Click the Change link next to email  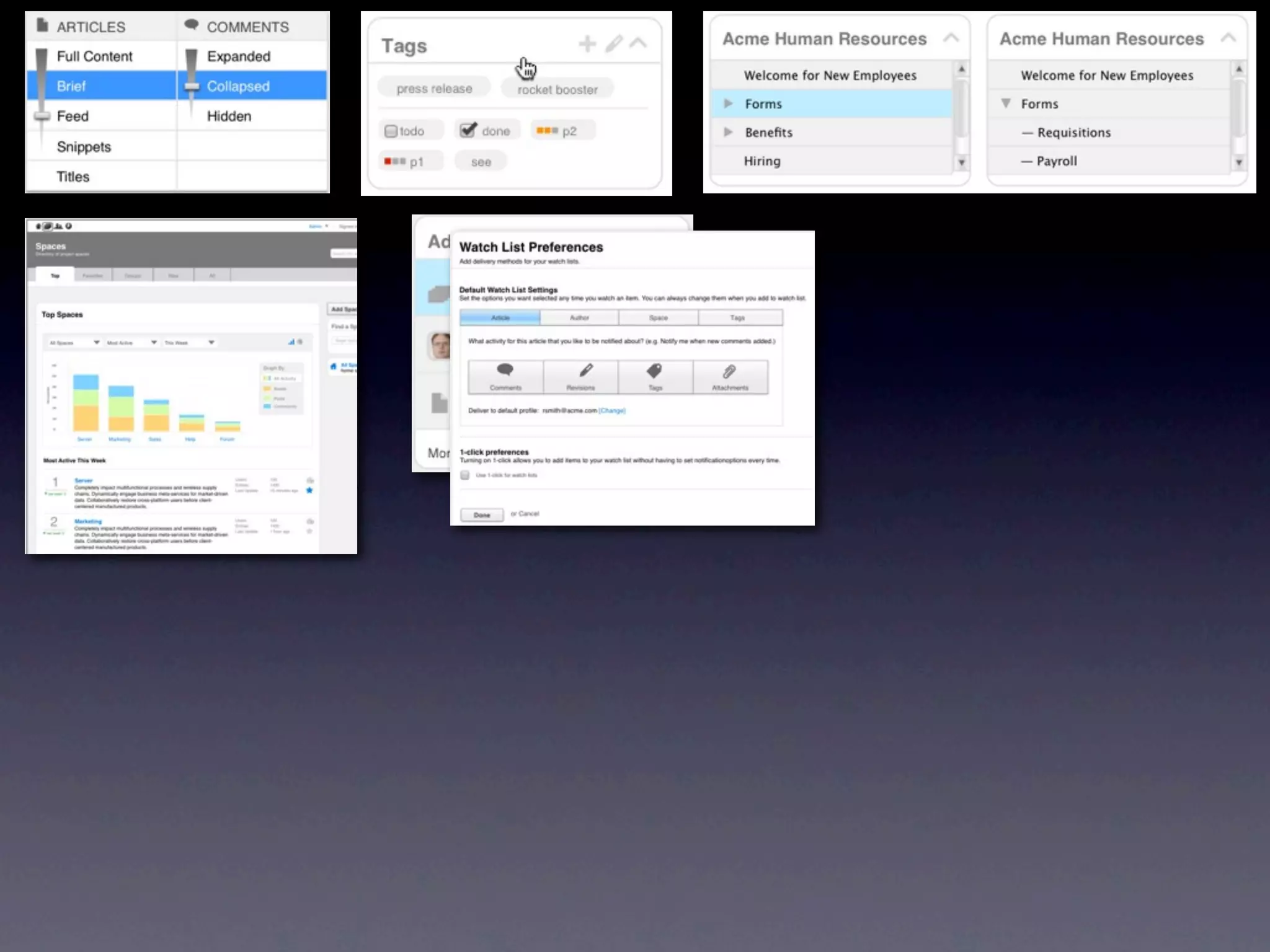[612, 410]
